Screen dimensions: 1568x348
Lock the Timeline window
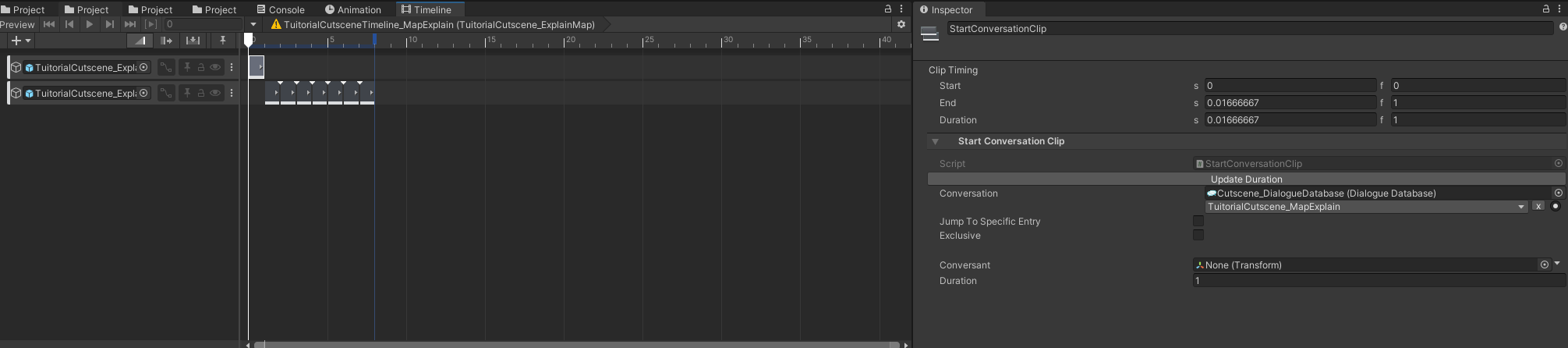point(887,9)
